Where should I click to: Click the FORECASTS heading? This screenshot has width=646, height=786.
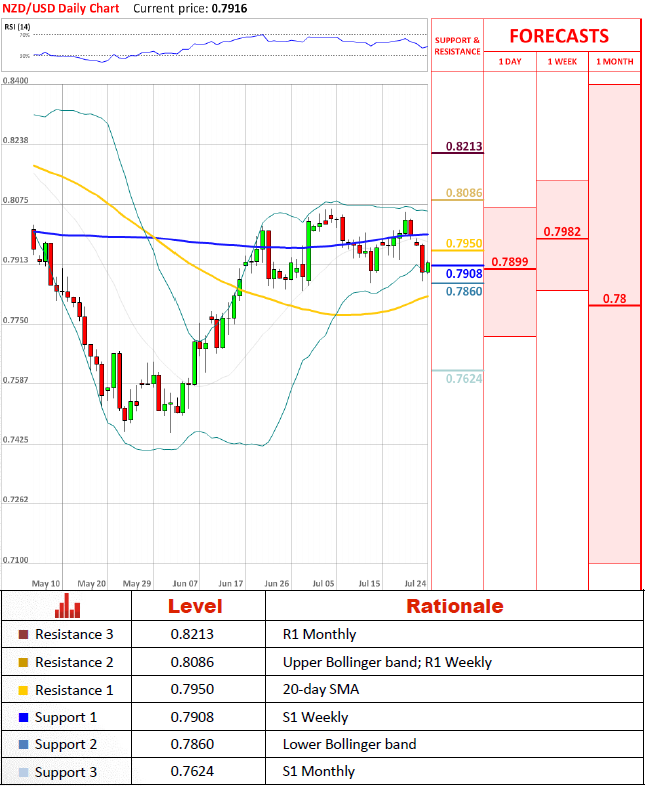[559, 36]
